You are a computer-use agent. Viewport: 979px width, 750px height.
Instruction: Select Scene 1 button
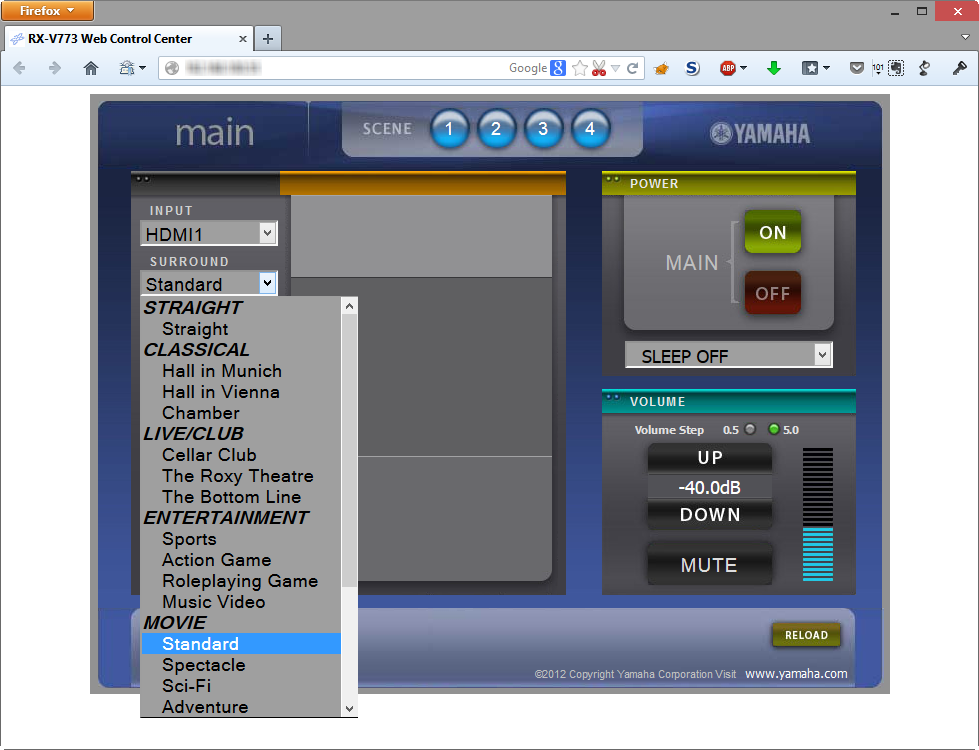tap(449, 129)
